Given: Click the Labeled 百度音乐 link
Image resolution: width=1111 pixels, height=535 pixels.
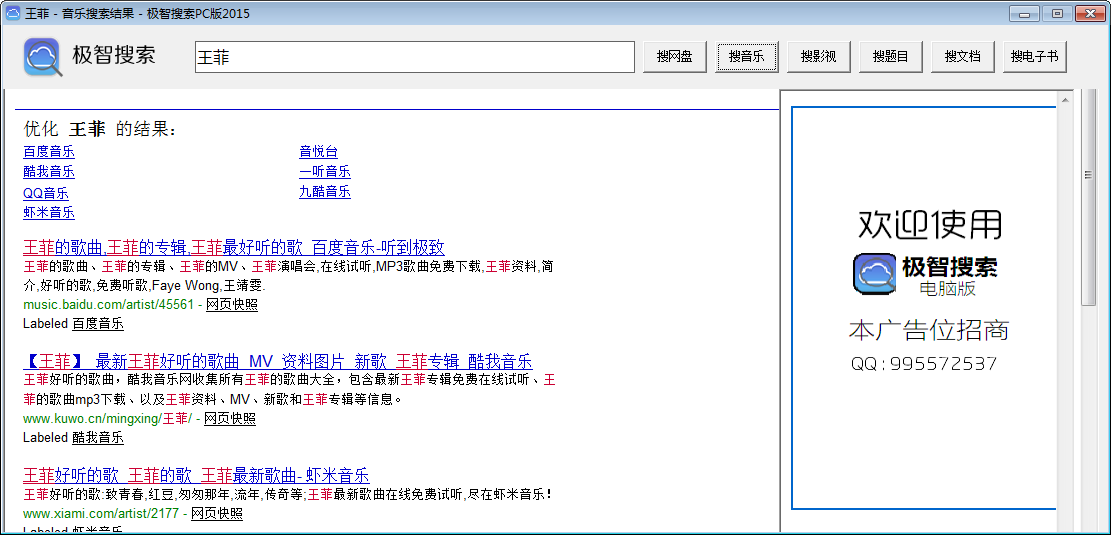Looking at the screenshot, I should tap(98, 324).
